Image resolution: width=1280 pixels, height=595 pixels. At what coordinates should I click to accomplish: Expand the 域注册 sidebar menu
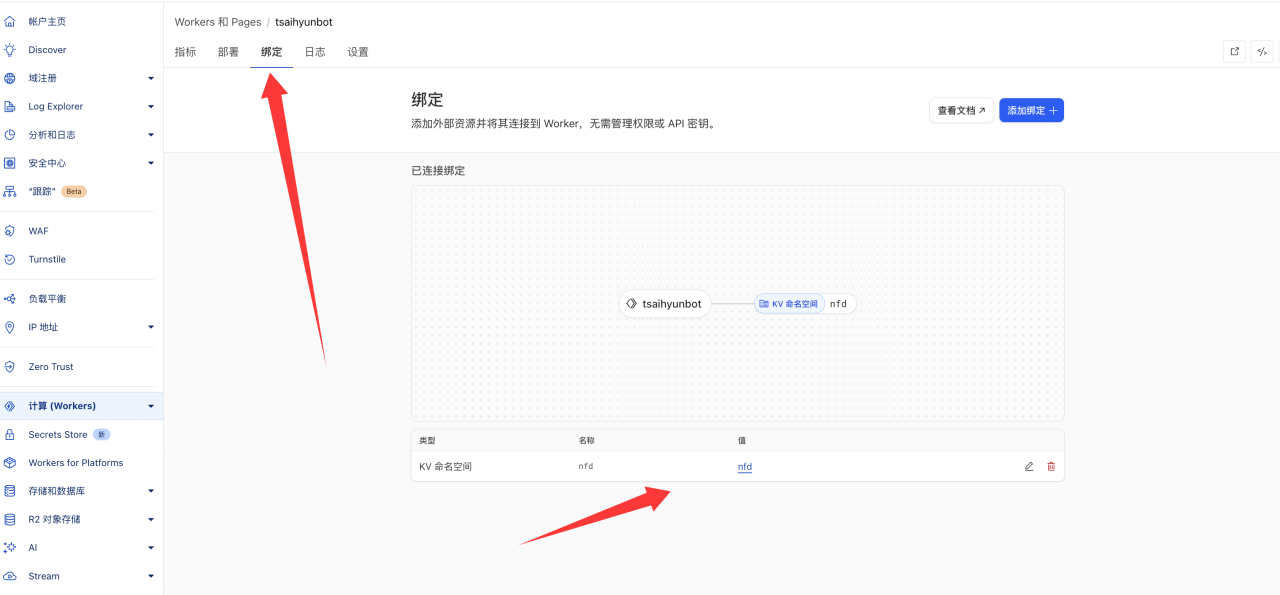151,78
